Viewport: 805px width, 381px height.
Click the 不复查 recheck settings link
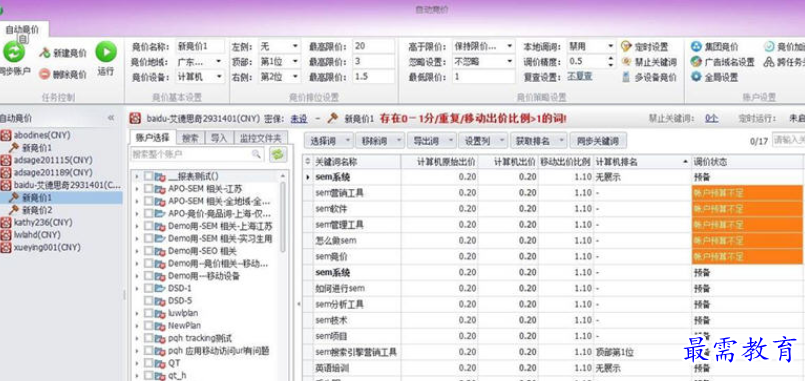(x=580, y=77)
